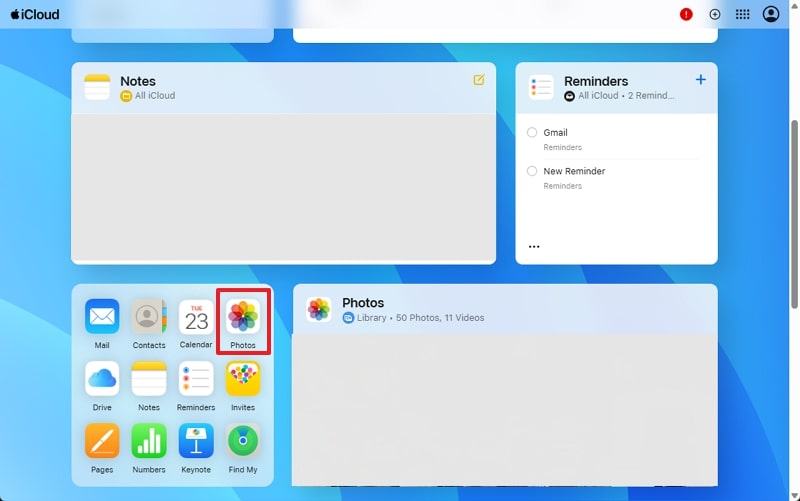Click Library 50 Photos, 11 Videos label
Image resolution: width=800 pixels, height=501 pixels.
click(x=413, y=317)
